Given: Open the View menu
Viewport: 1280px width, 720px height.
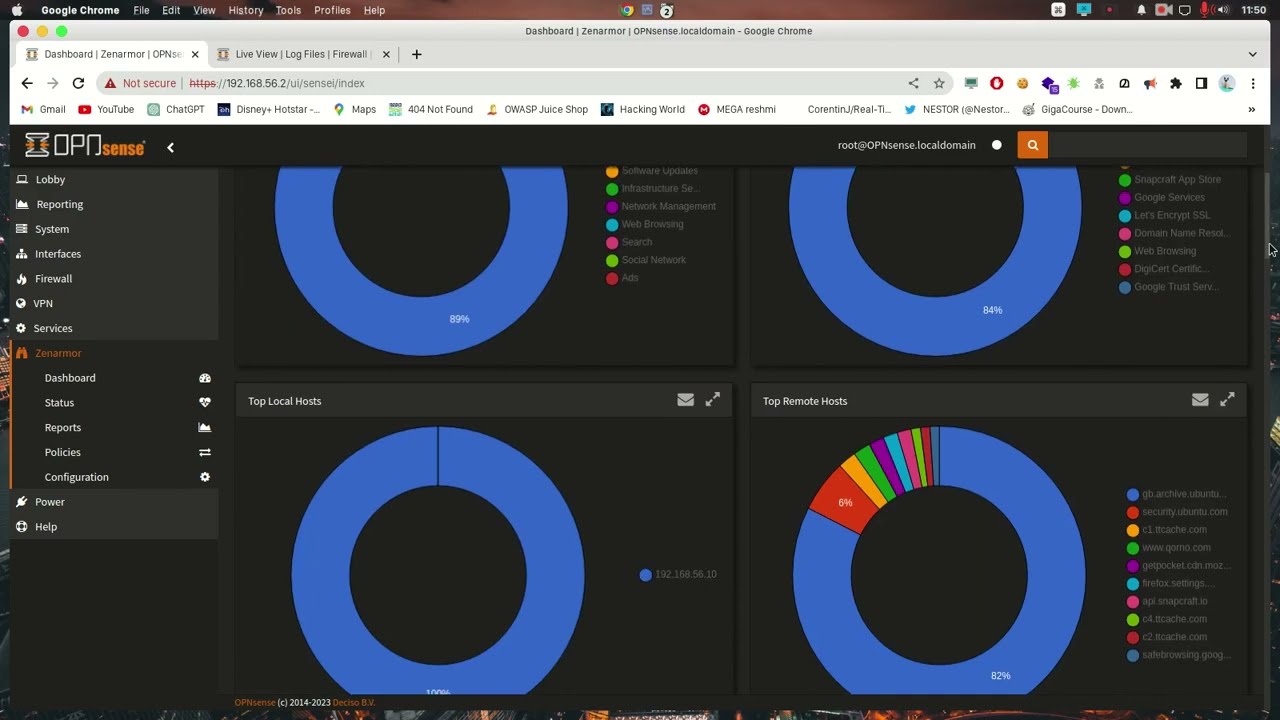Looking at the screenshot, I should click(x=204, y=10).
